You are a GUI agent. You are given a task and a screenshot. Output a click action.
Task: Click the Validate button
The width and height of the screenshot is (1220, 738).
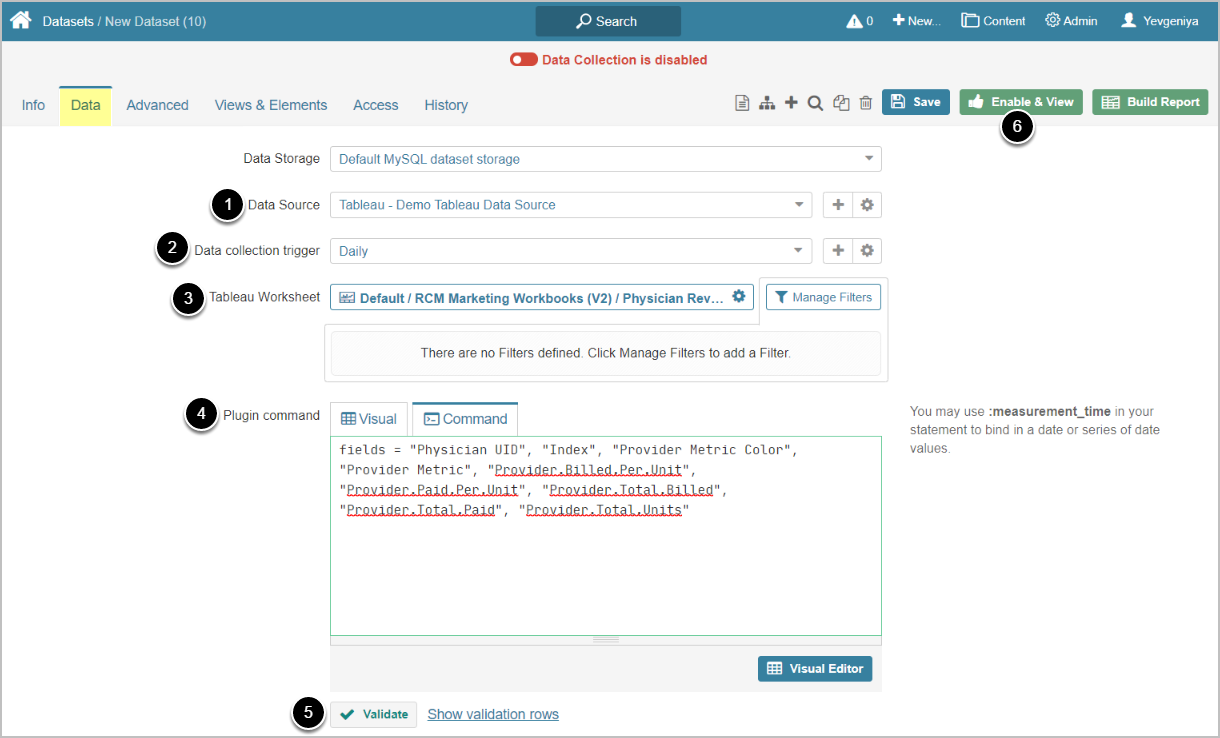(374, 714)
